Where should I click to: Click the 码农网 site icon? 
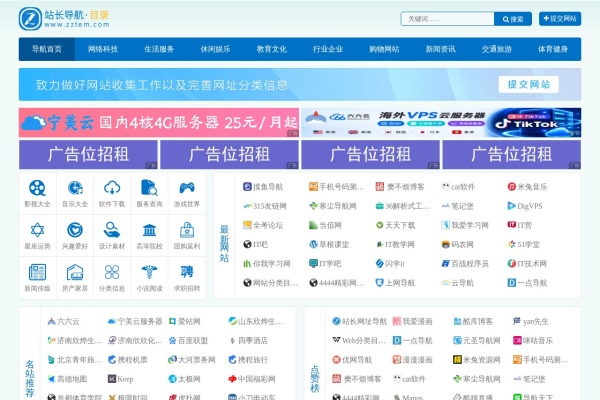click(x=445, y=244)
